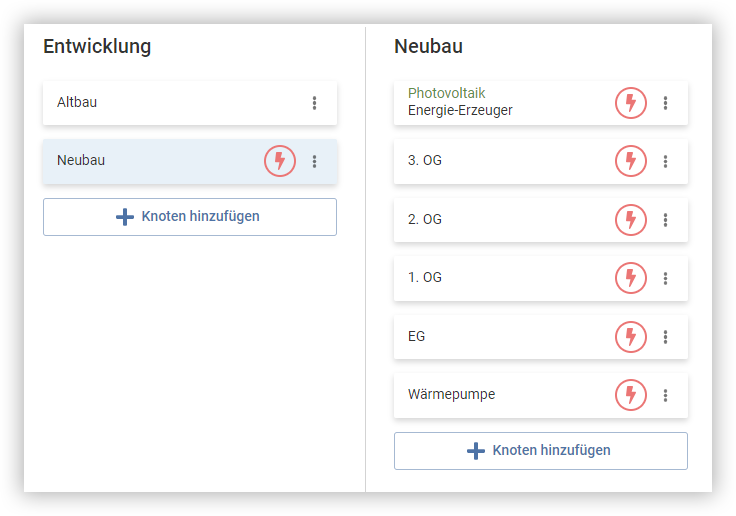Click the lightning icon beside 2. OG

coord(630,219)
